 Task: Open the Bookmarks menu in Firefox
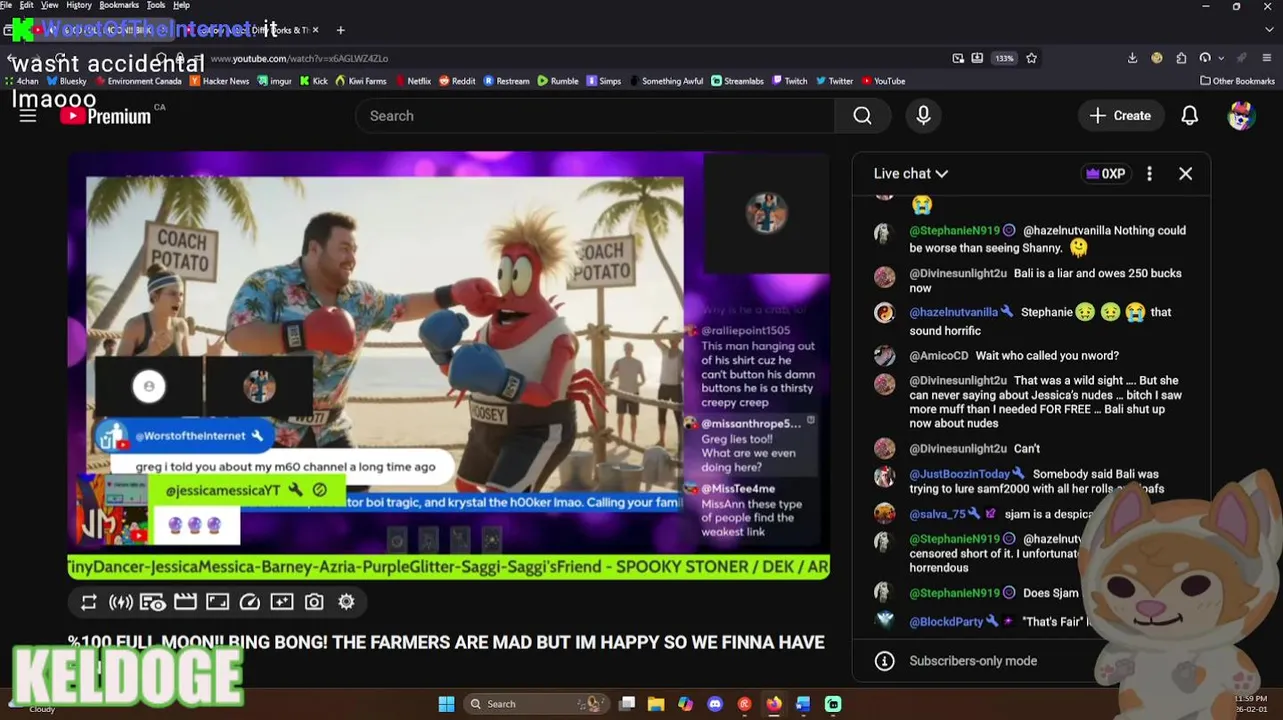(119, 5)
